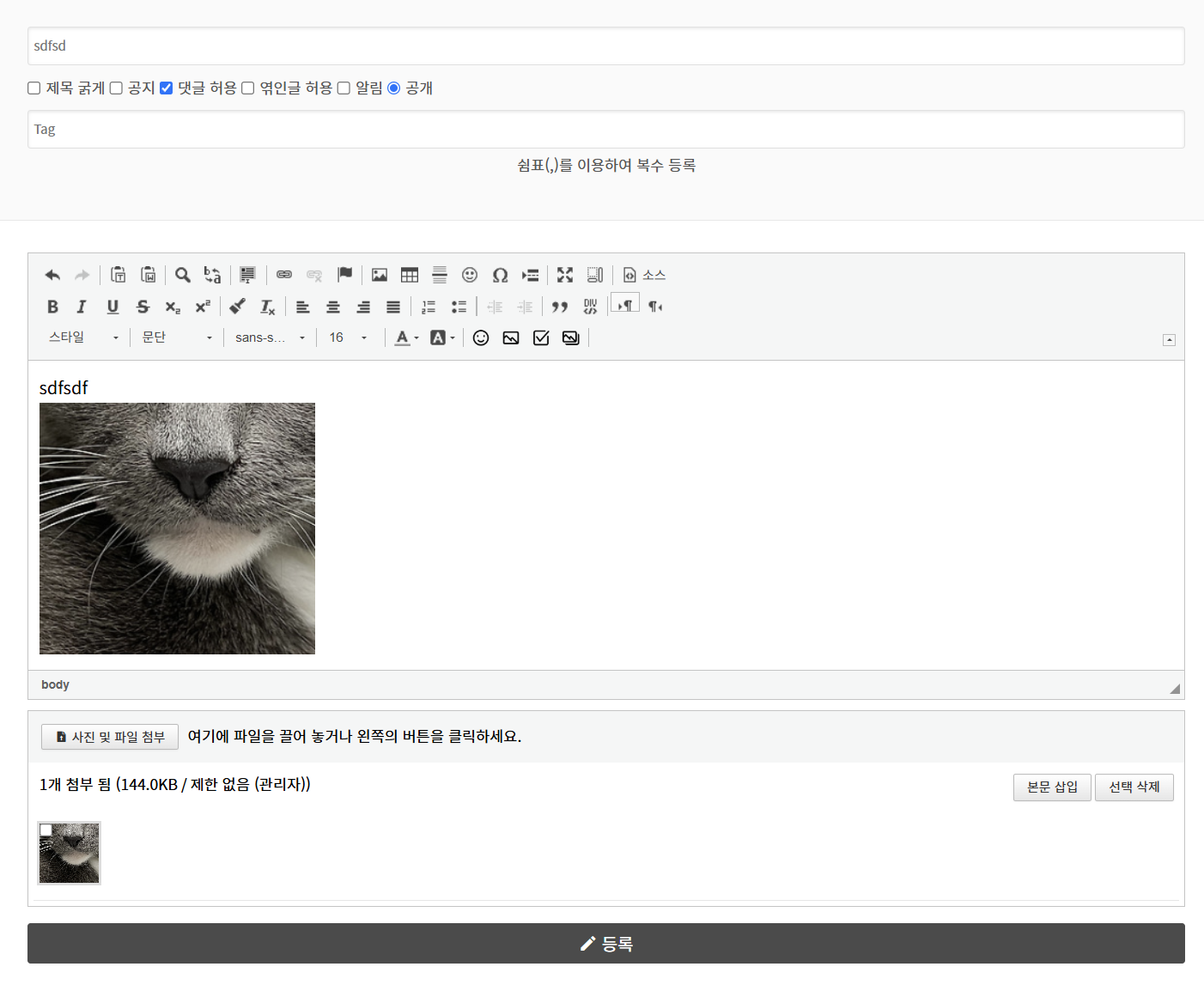Viewport: 1204px width, 985px height.
Task: Open the 문단 paragraph format dropdown
Action: tap(177, 337)
